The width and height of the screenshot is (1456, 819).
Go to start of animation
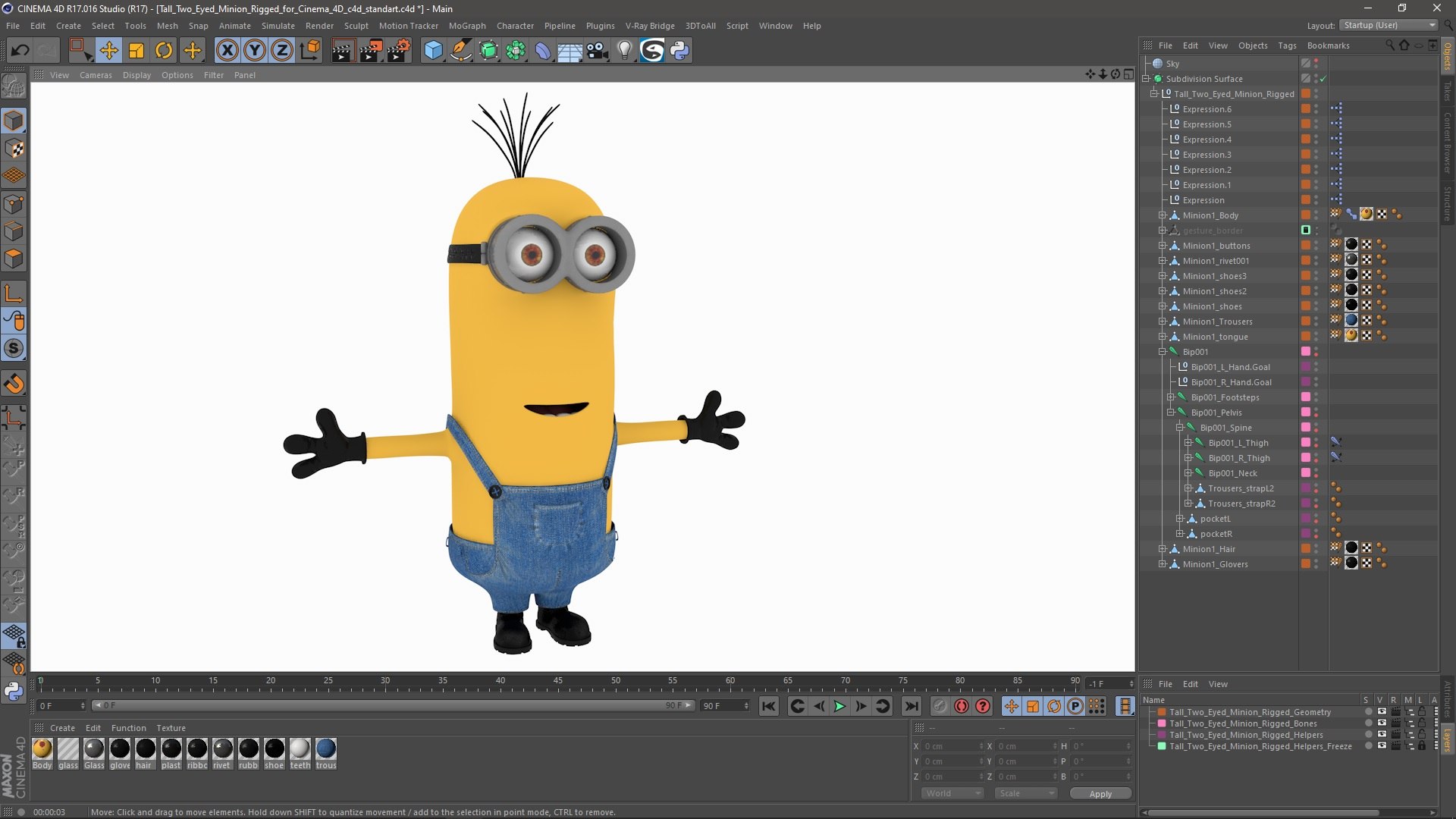(x=768, y=706)
